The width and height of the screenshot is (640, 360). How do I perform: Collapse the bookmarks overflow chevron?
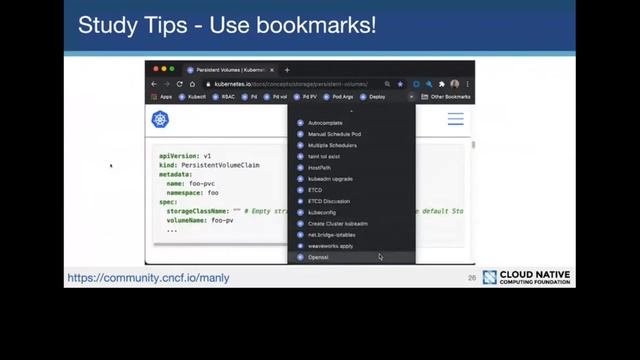click(x=411, y=97)
